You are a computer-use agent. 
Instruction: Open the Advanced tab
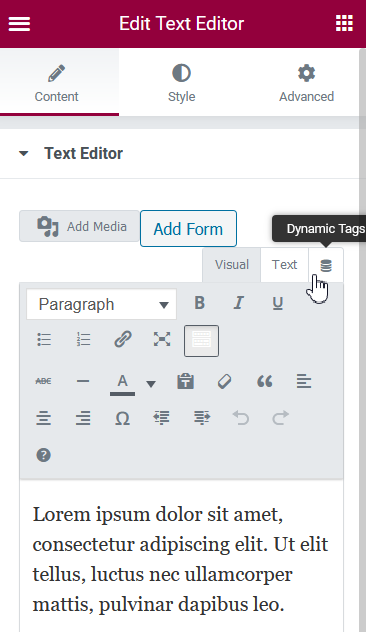[x=306, y=82]
